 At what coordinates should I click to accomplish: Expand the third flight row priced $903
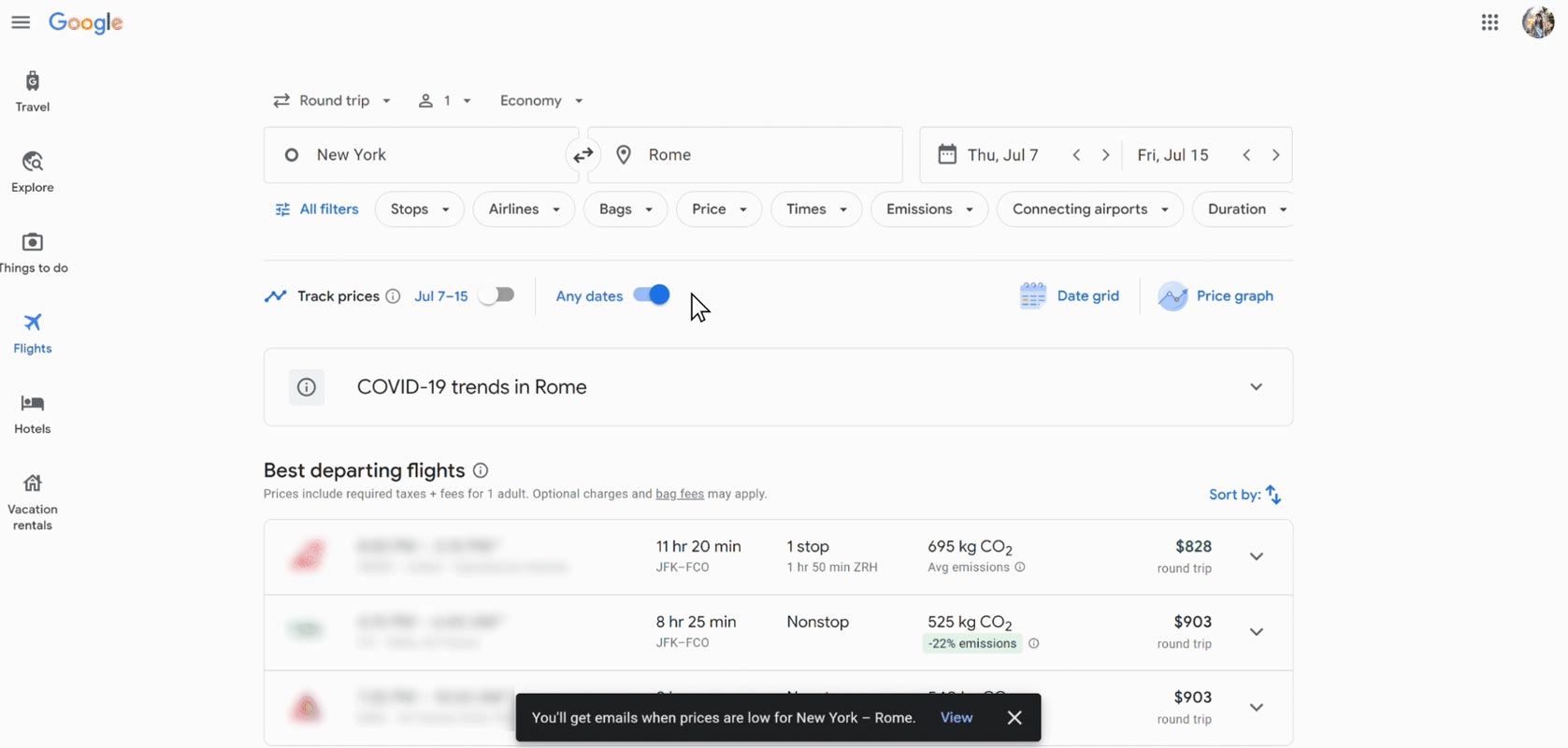[1257, 708]
